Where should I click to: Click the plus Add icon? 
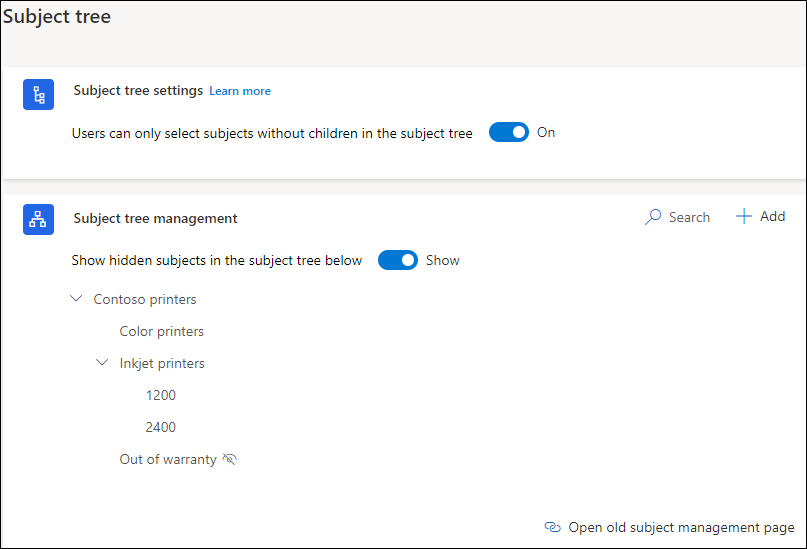click(744, 216)
